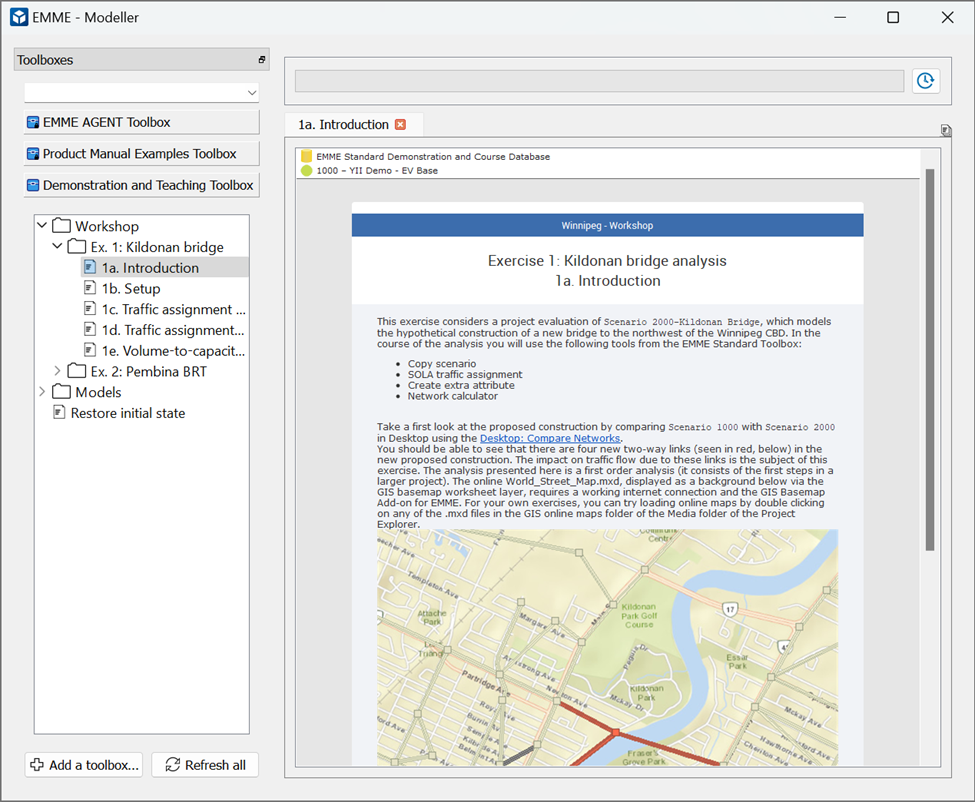Click the yellow database icon in the report header
The image size is (975, 802).
pyautogui.click(x=306, y=156)
